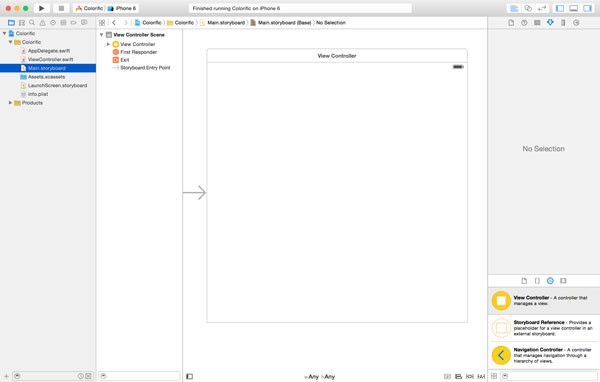Show the Connections inspector
The image size is (600, 382).
point(576,23)
